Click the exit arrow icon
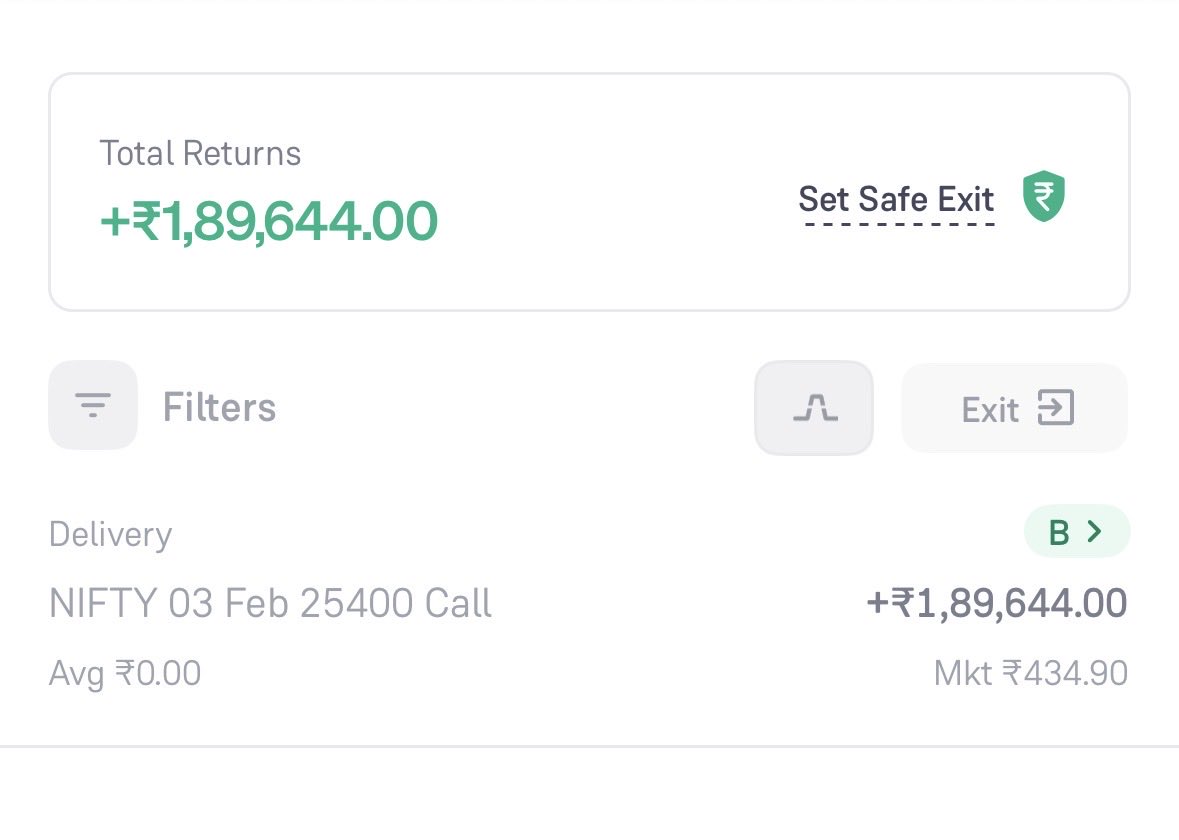This screenshot has width=1179, height=840. click(x=1055, y=408)
